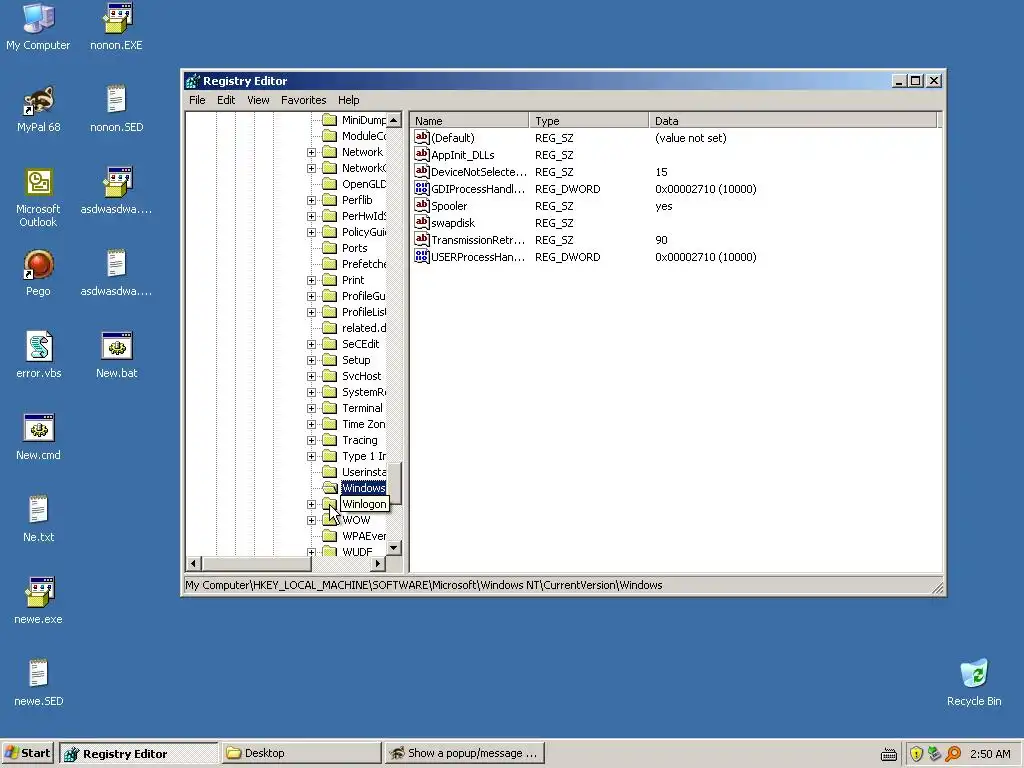Select the nonon.EXE desktop icon
This screenshot has height=768, width=1024.
(116, 20)
